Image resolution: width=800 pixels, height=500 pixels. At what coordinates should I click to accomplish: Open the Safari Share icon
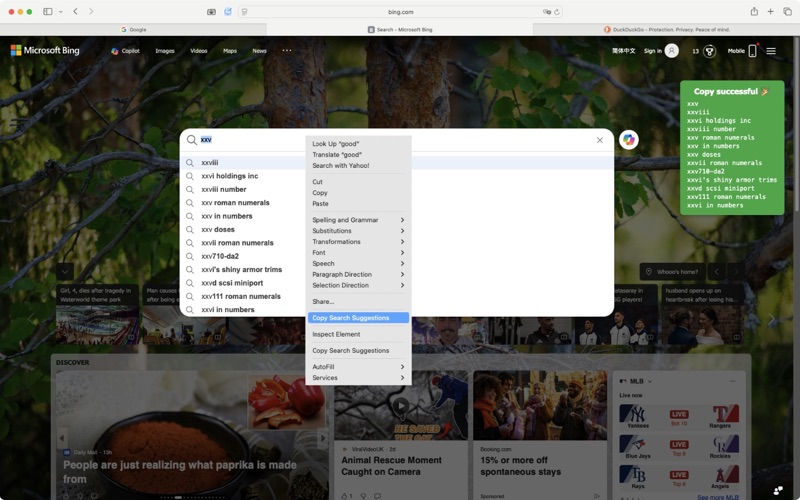tap(753, 12)
